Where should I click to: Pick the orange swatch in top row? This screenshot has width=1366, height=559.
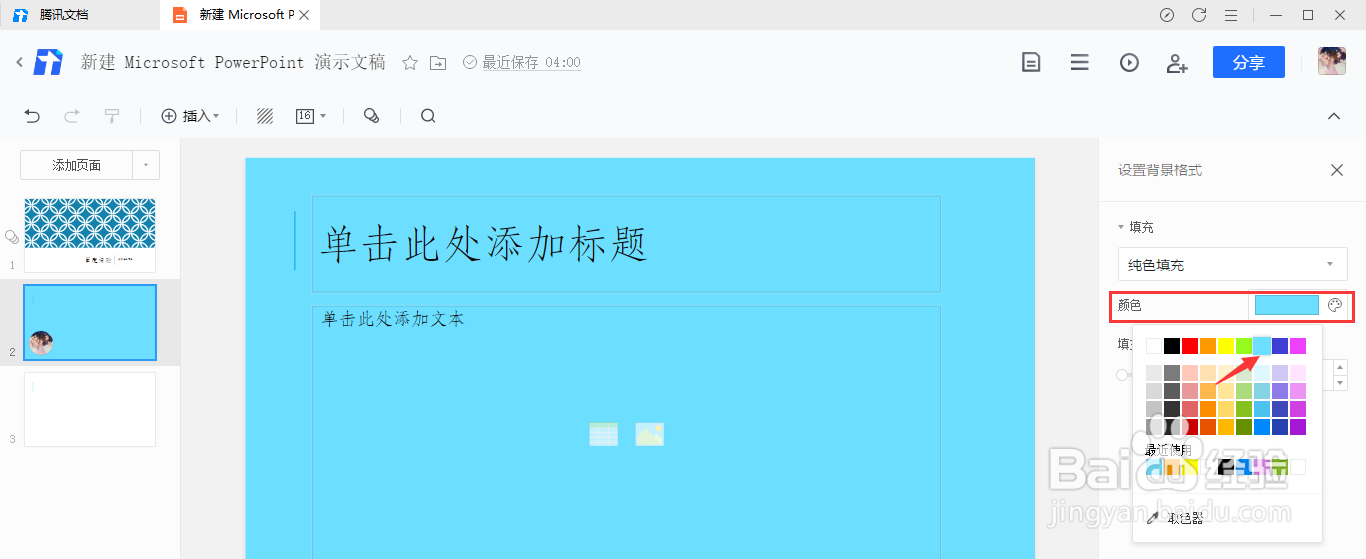[1208, 346]
